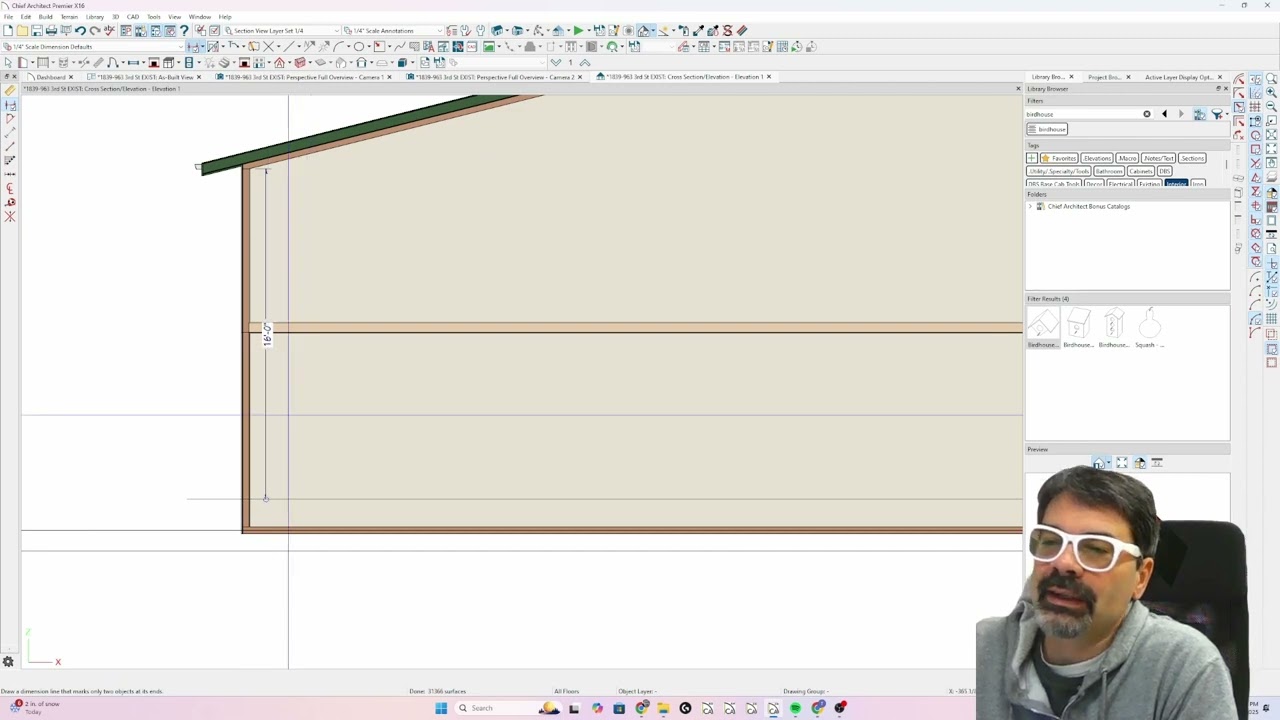1280x720 pixels.
Task: Open the Terrain menu
Action: pos(69,17)
